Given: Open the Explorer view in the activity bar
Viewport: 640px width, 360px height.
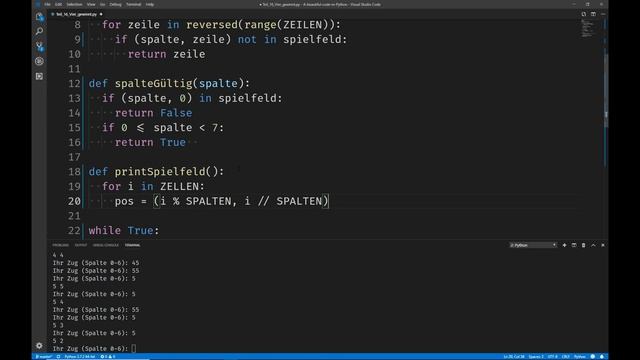Looking at the screenshot, I should [39, 16].
